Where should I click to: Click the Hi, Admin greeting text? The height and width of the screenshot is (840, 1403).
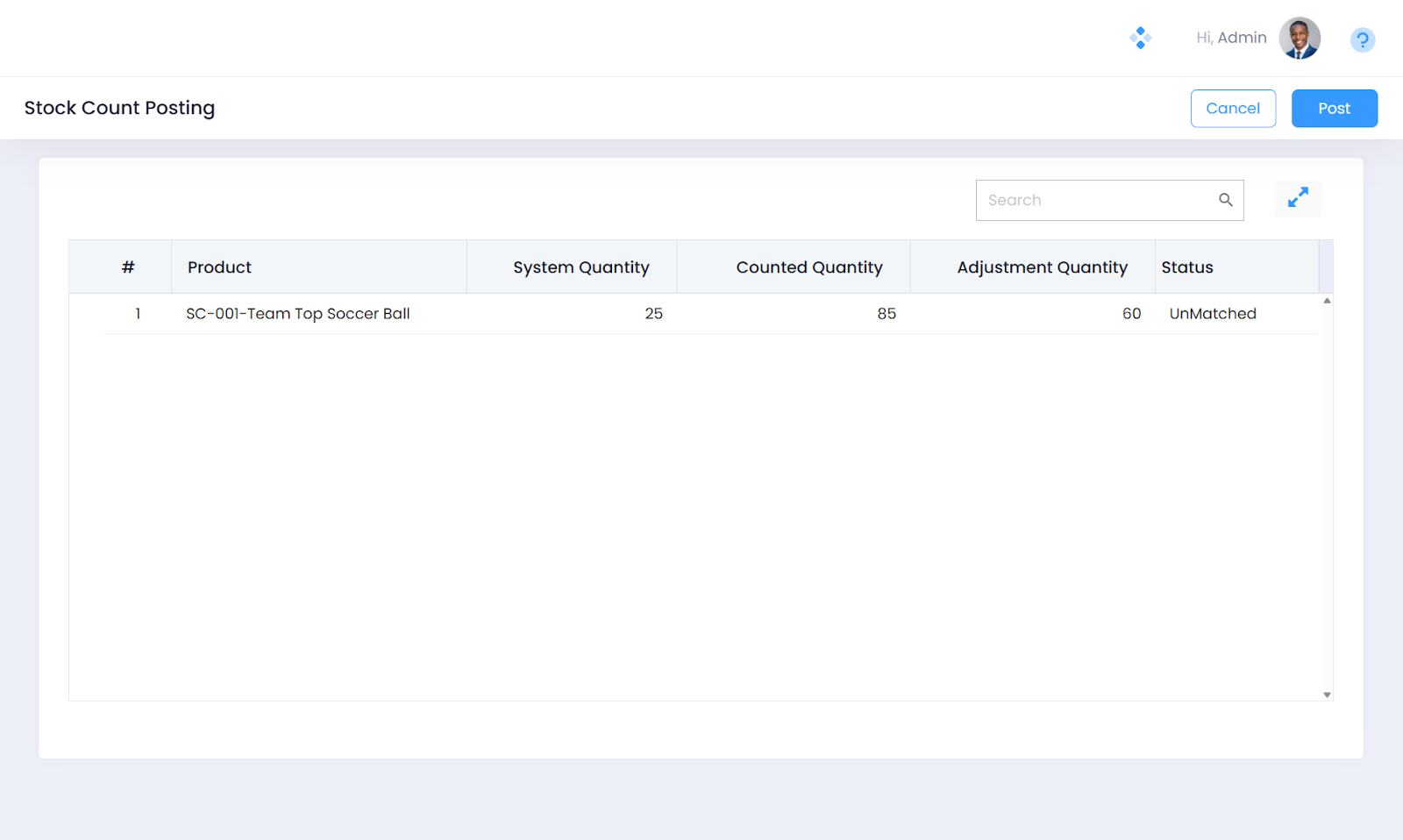[x=1230, y=38]
